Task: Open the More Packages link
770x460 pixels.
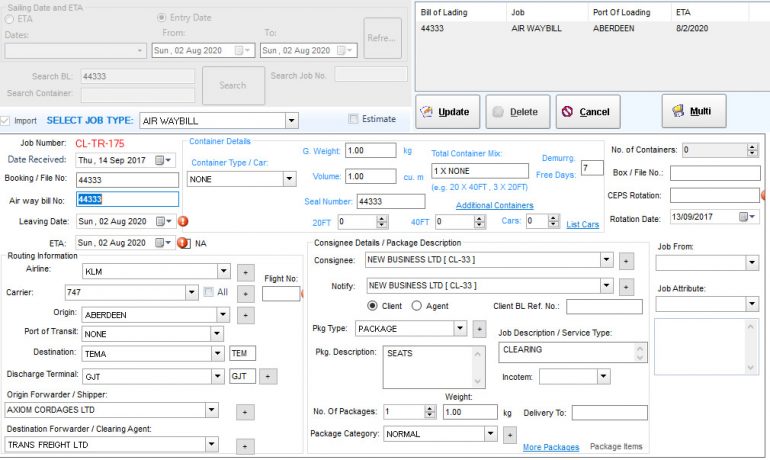Action: 550,447
